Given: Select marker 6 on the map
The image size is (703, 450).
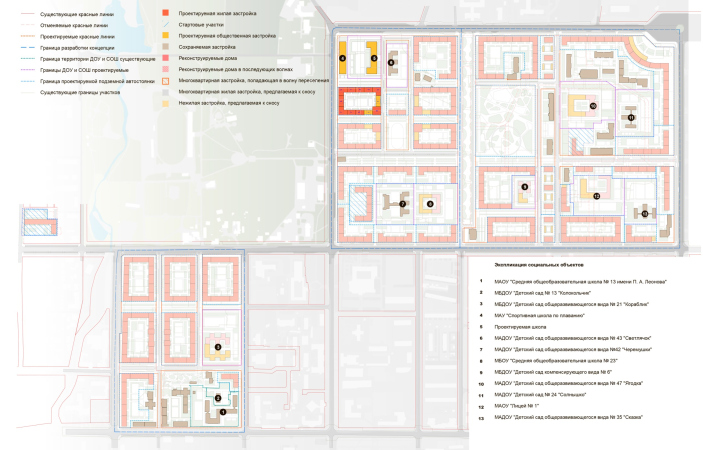Looking at the screenshot, I should click(x=391, y=62).
